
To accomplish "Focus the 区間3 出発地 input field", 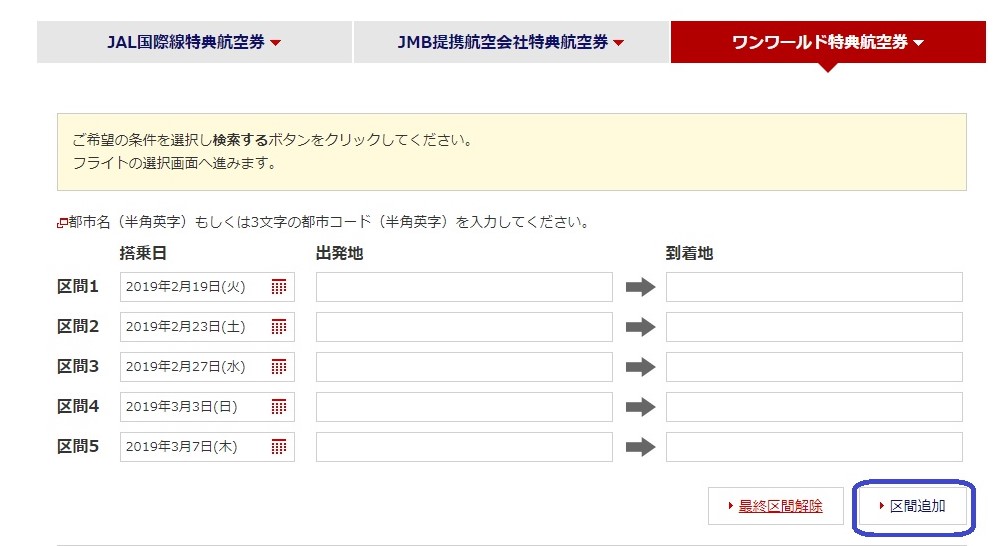I will coord(464,367).
